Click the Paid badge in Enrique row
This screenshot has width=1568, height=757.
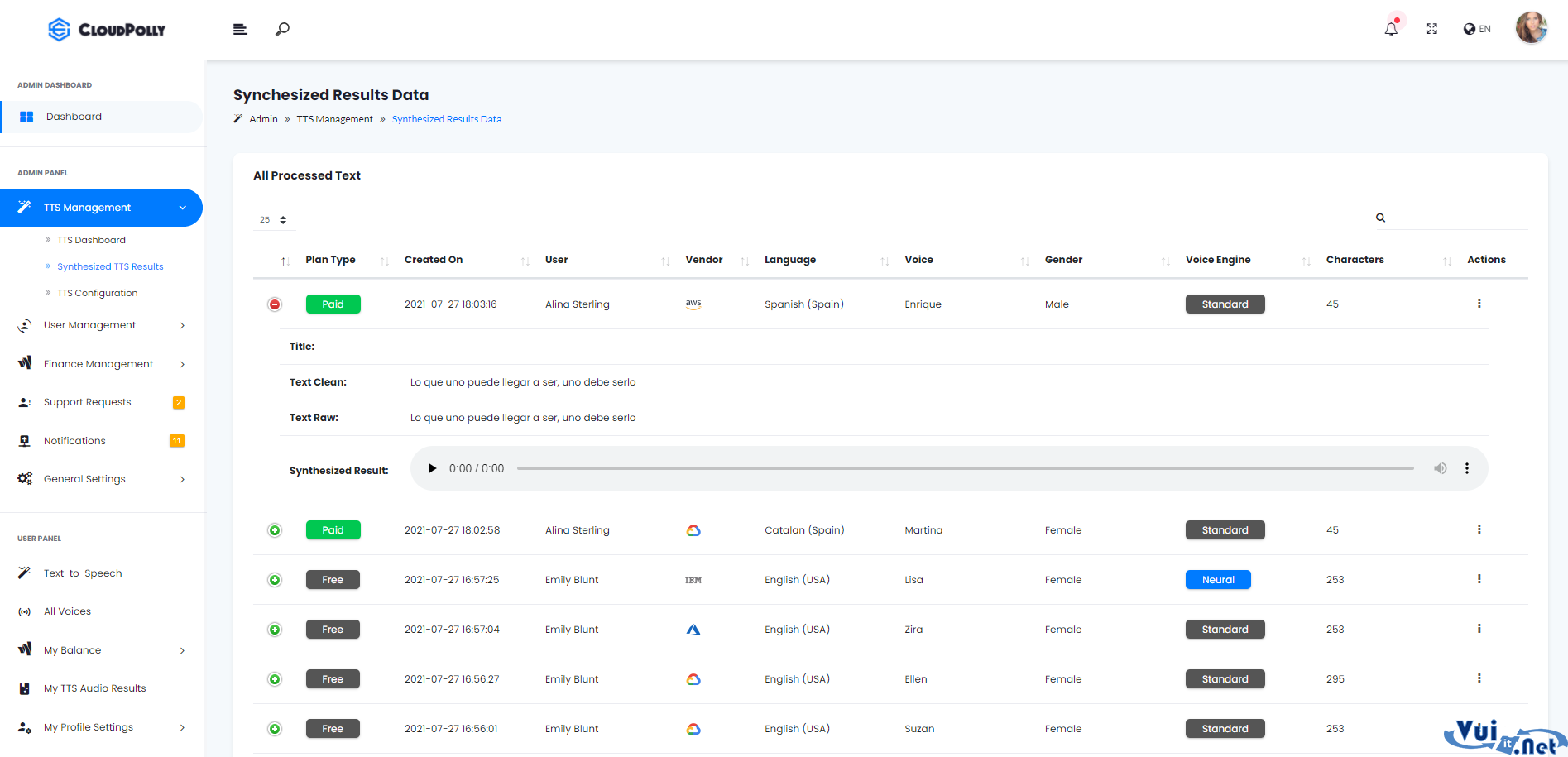tap(333, 304)
